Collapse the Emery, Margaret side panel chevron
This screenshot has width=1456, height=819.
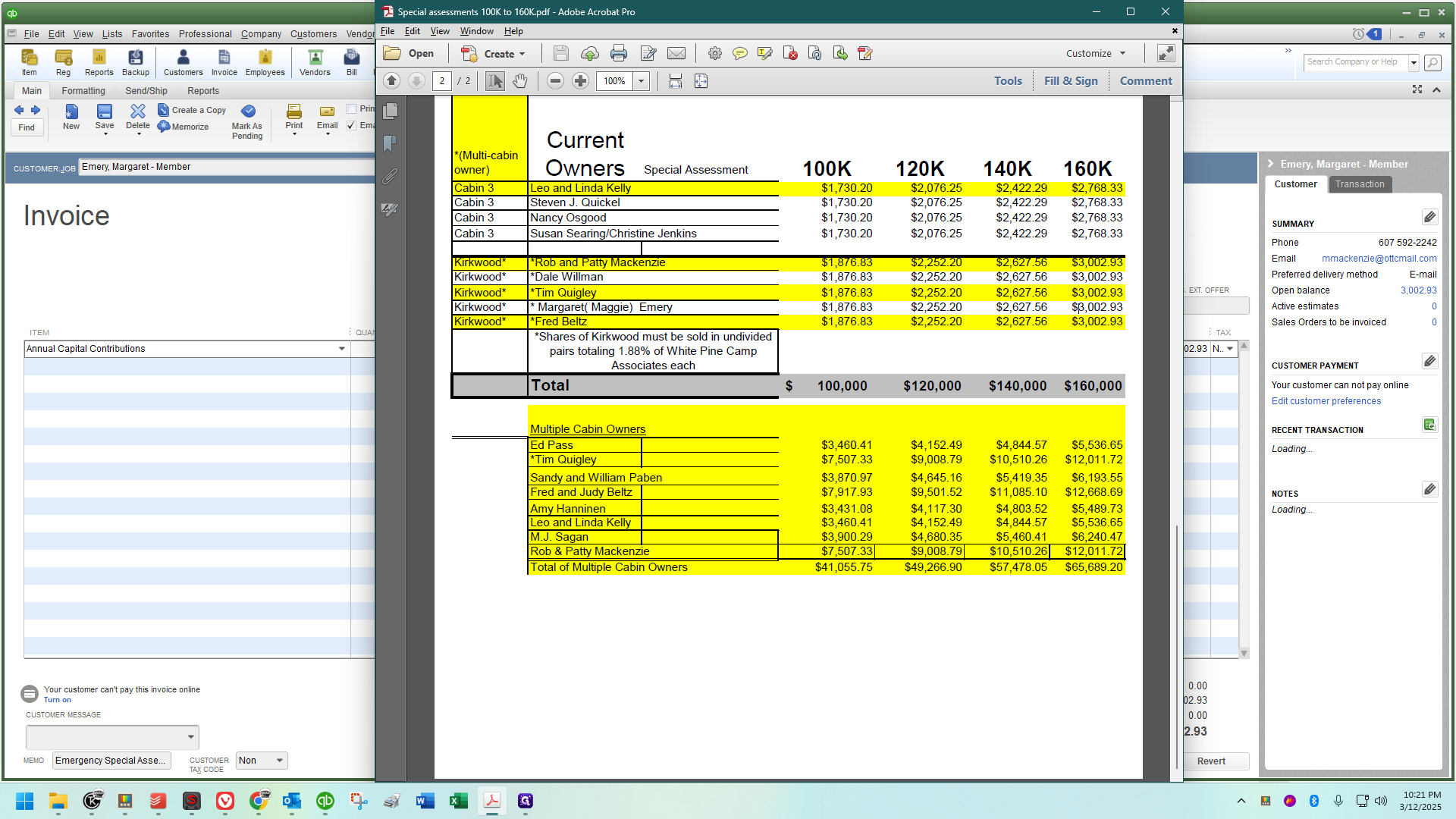tap(1271, 164)
